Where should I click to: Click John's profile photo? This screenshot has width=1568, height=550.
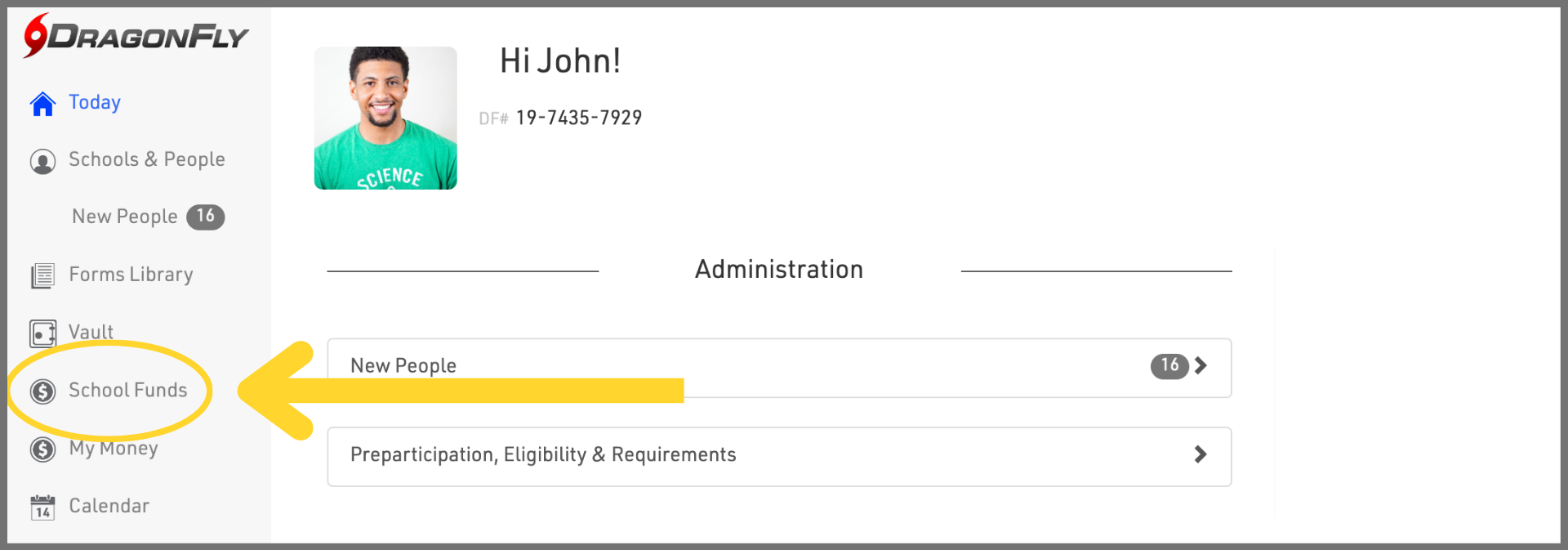coord(385,118)
